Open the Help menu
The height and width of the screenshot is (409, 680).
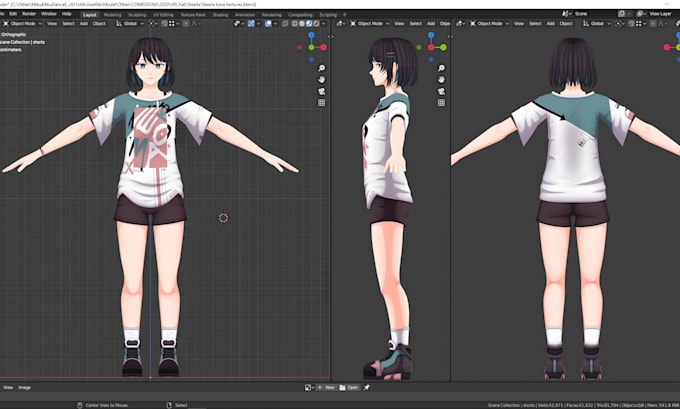[66, 14]
